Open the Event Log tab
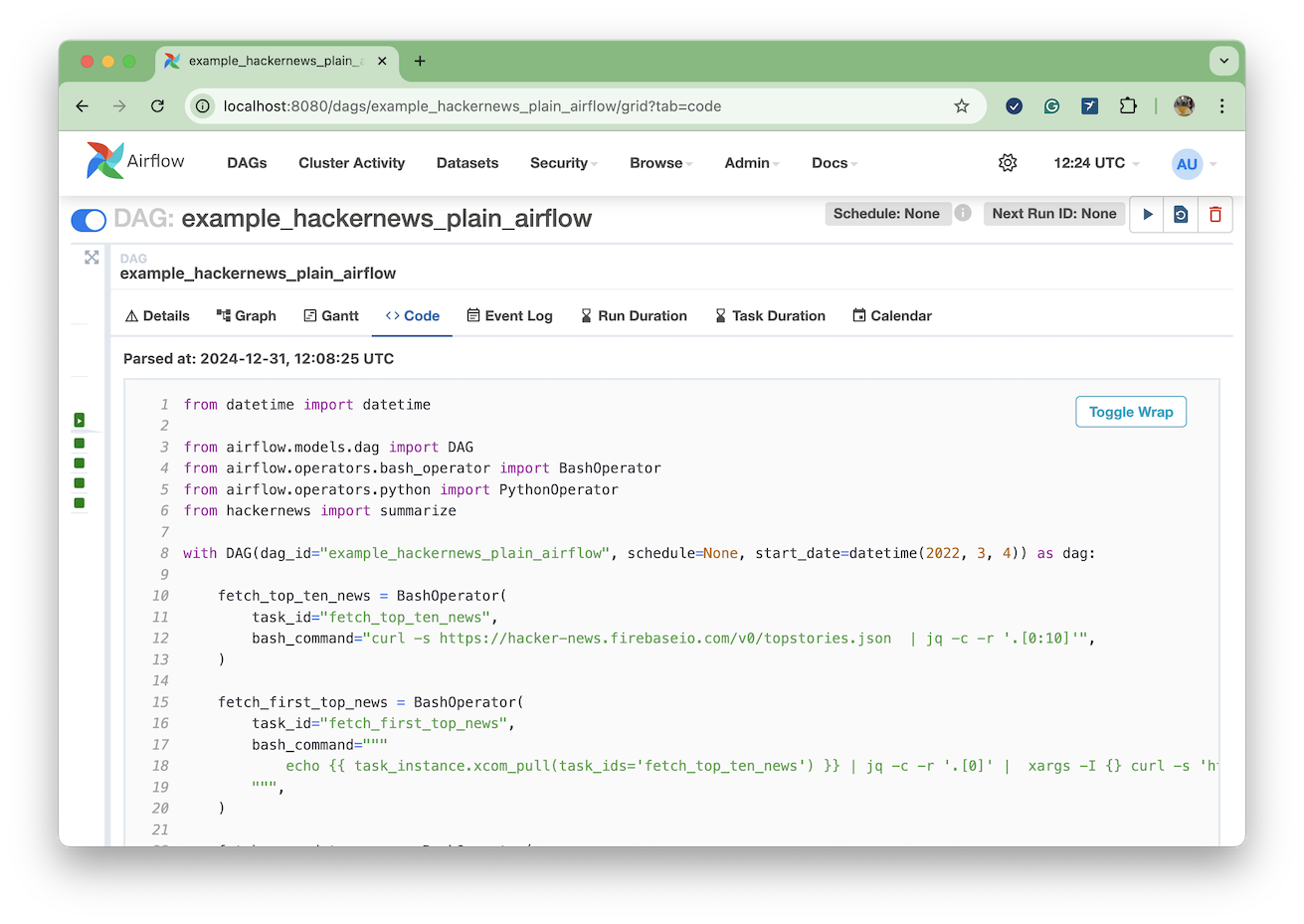 tap(509, 316)
